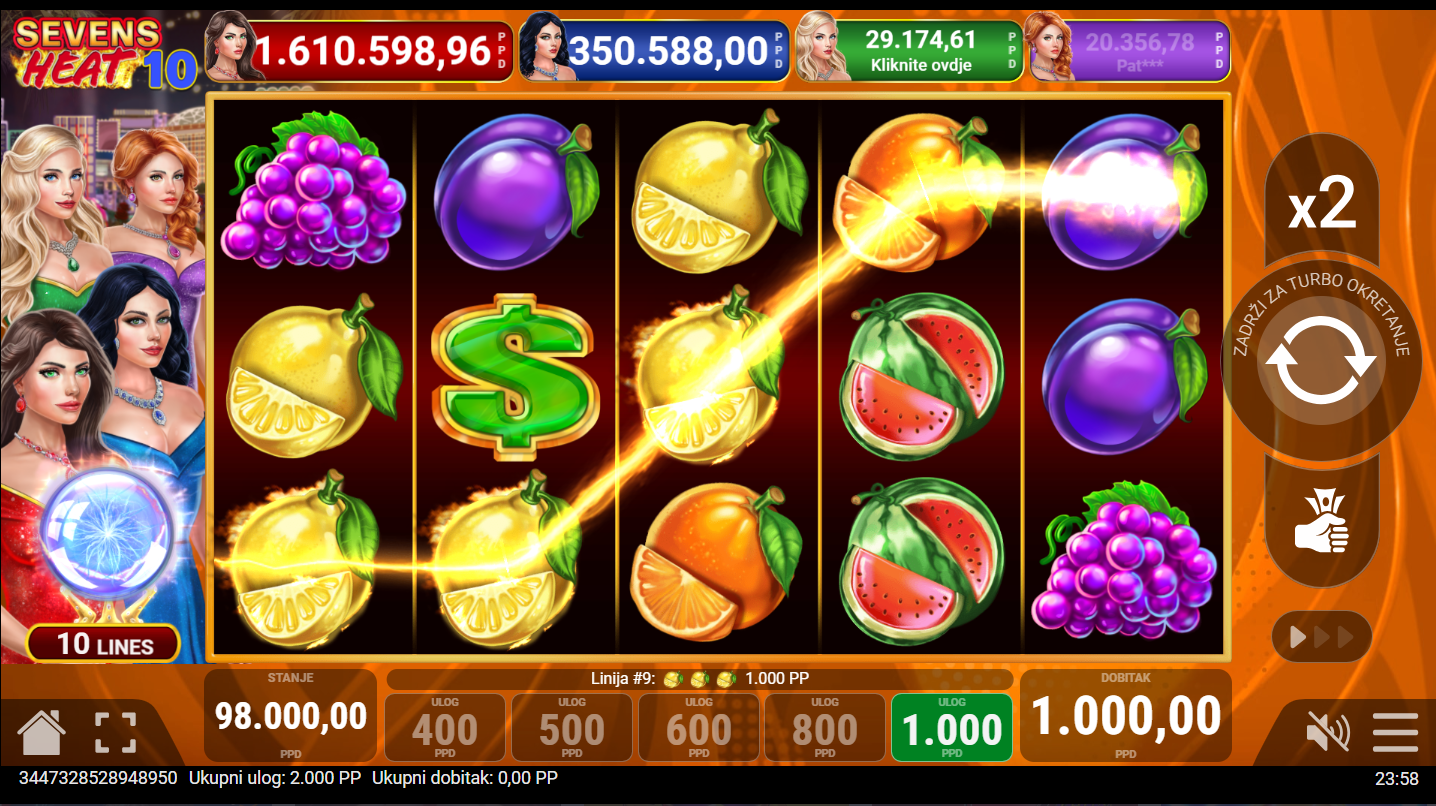
Task: Select the 400 bet amount
Action: click(x=445, y=728)
